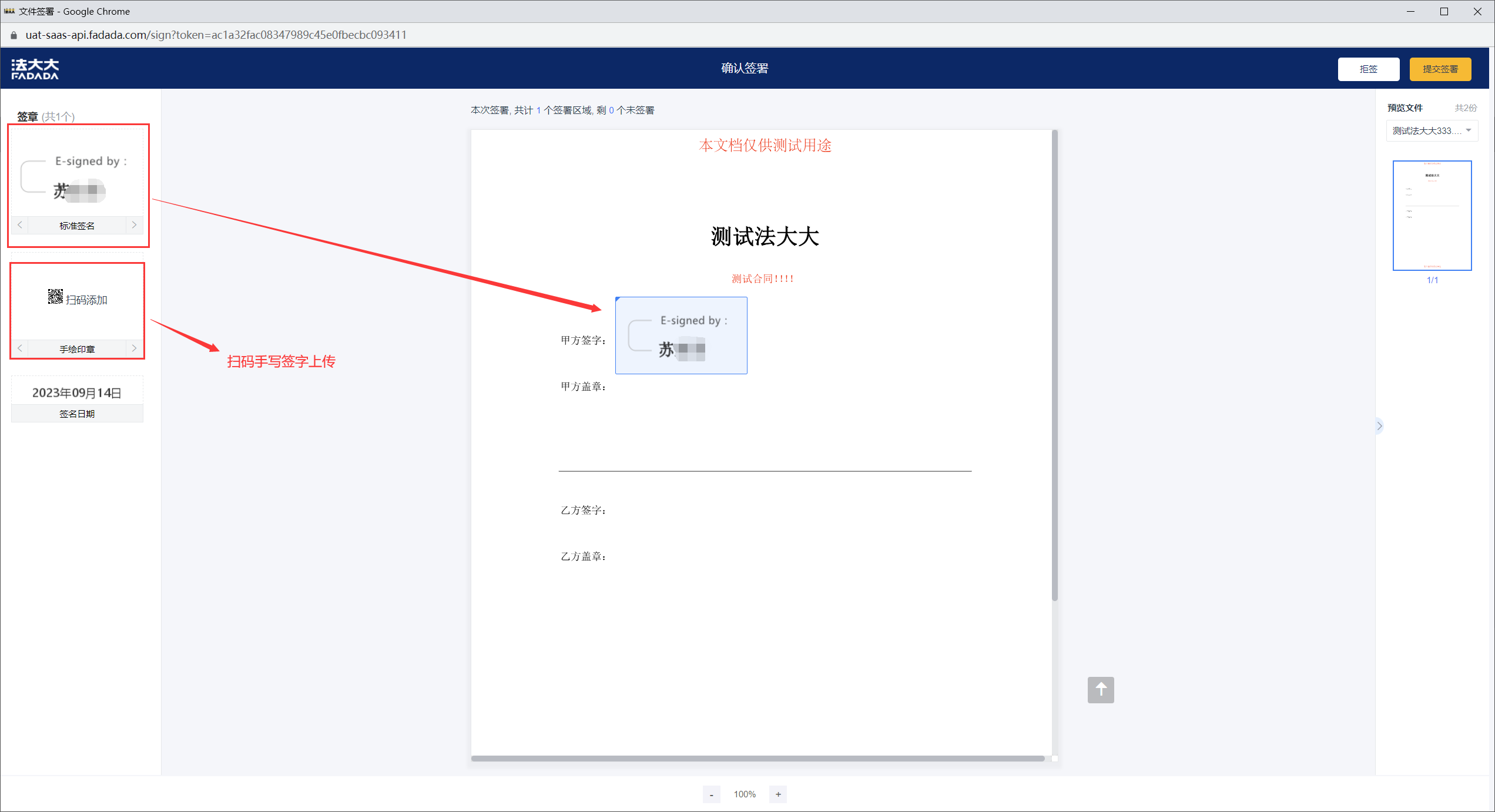
Task: Zoom out with the minus button
Action: pos(711,794)
